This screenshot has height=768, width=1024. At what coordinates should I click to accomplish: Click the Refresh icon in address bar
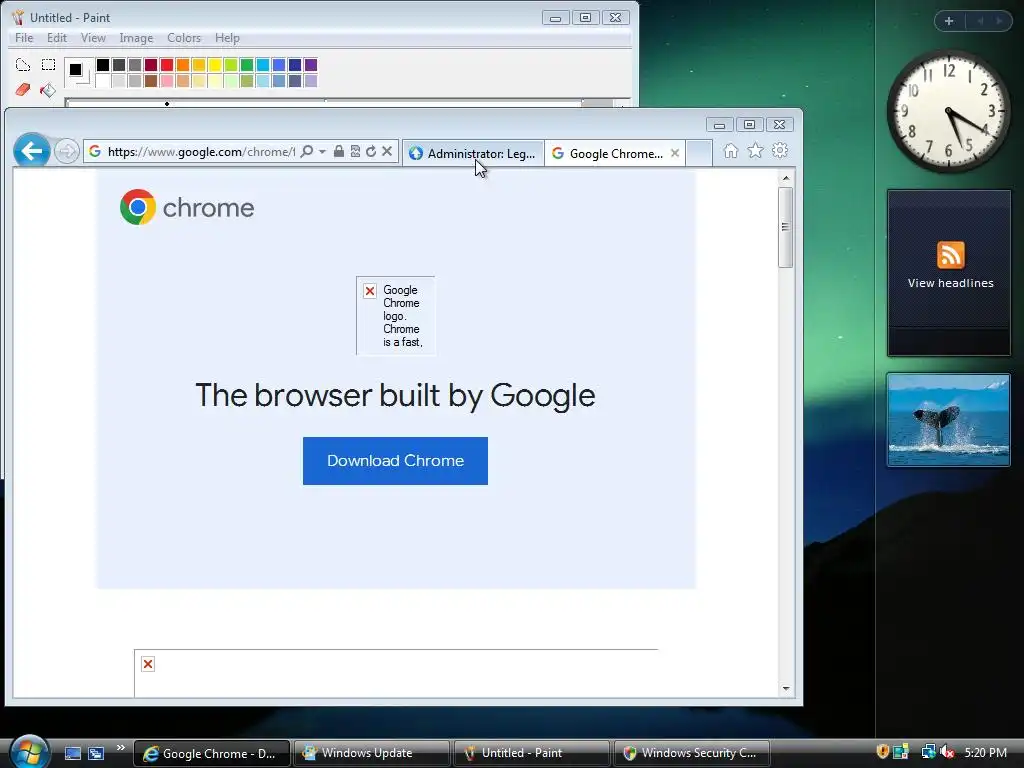[371, 152]
